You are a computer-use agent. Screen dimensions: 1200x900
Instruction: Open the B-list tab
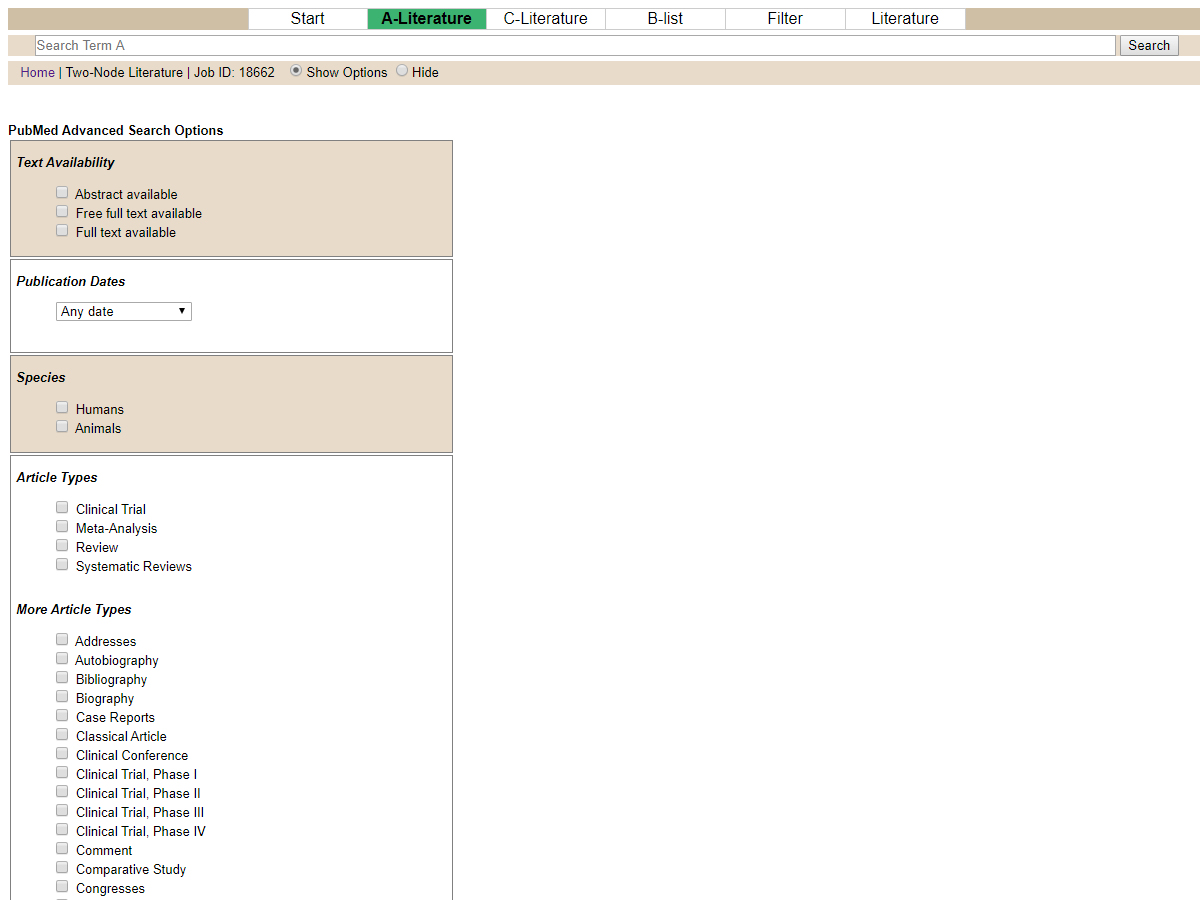(x=665, y=18)
